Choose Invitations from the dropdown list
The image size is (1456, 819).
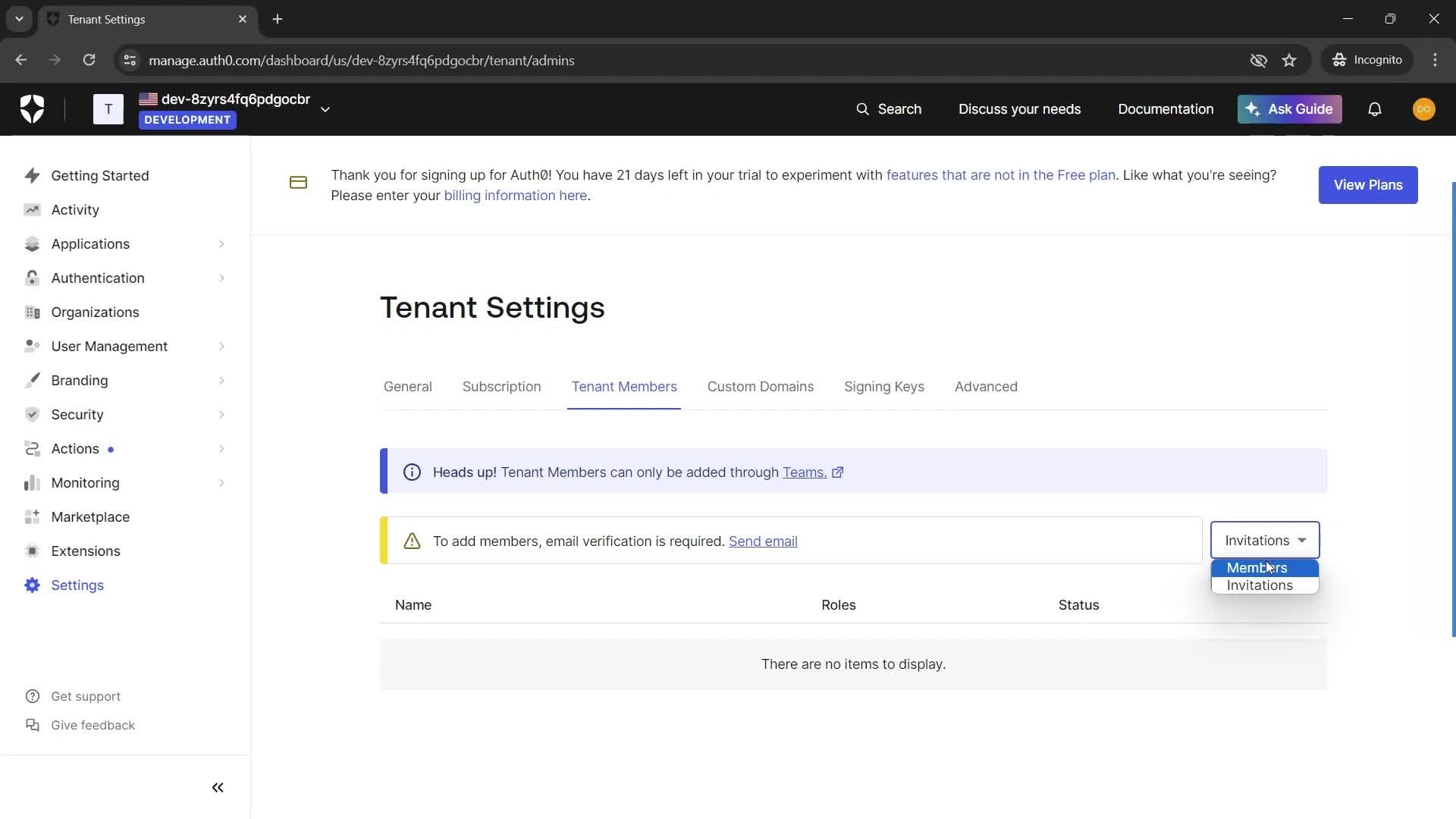pyautogui.click(x=1265, y=585)
